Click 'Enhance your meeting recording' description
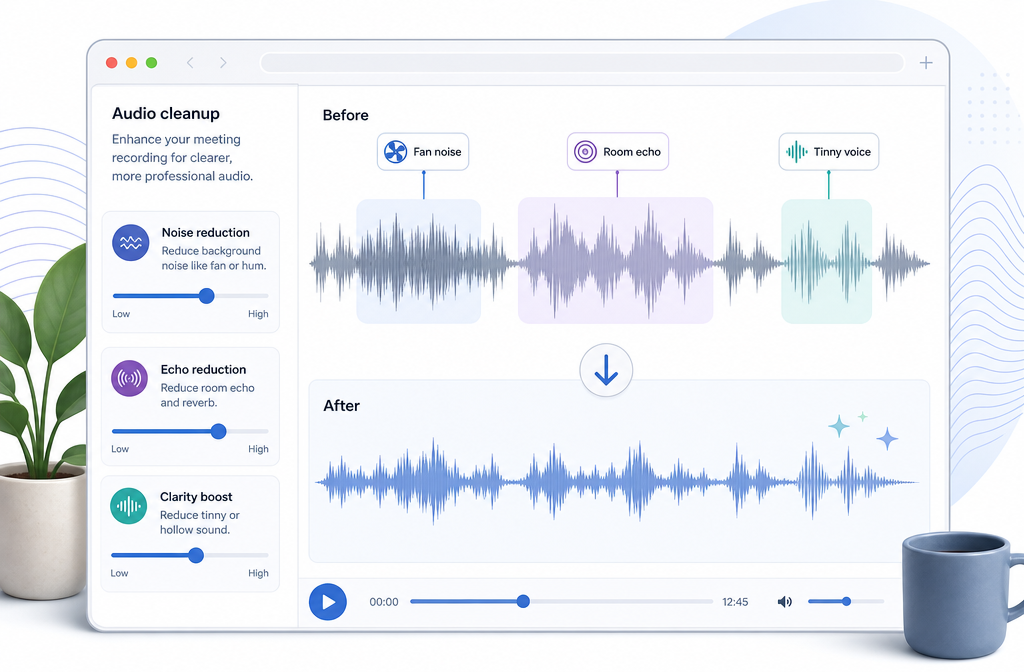Viewport: 1024px width, 672px height. (x=182, y=157)
